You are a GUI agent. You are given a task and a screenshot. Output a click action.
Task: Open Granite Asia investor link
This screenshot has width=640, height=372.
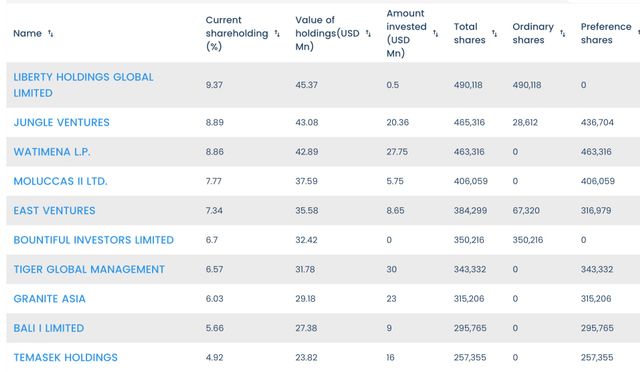coord(49,299)
